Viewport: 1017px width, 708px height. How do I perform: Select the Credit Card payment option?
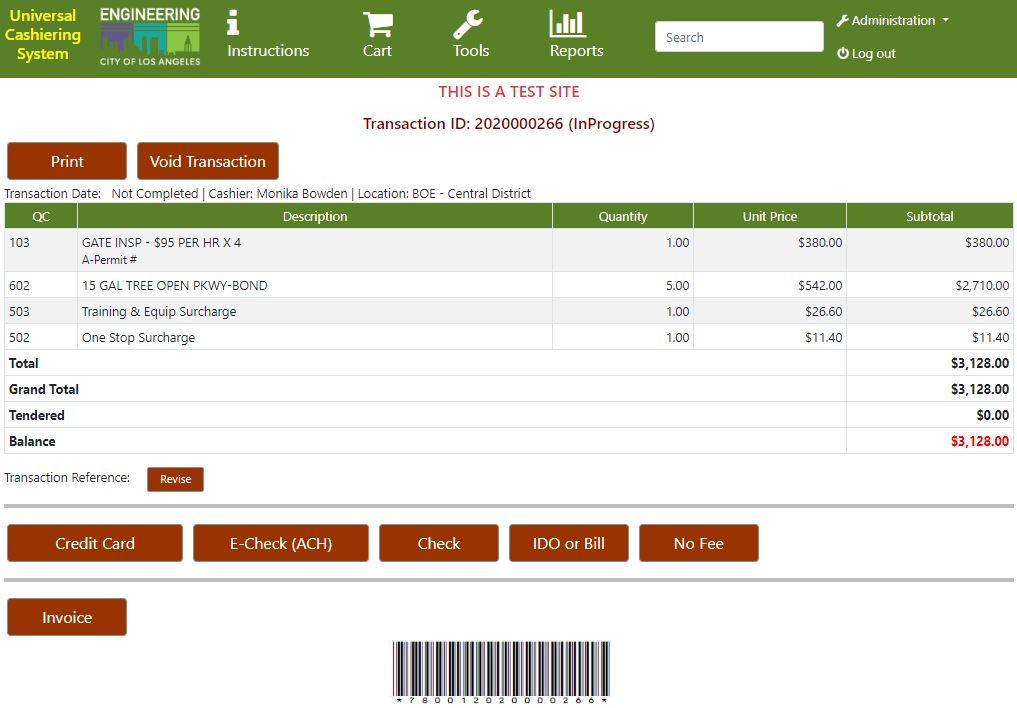94,543
